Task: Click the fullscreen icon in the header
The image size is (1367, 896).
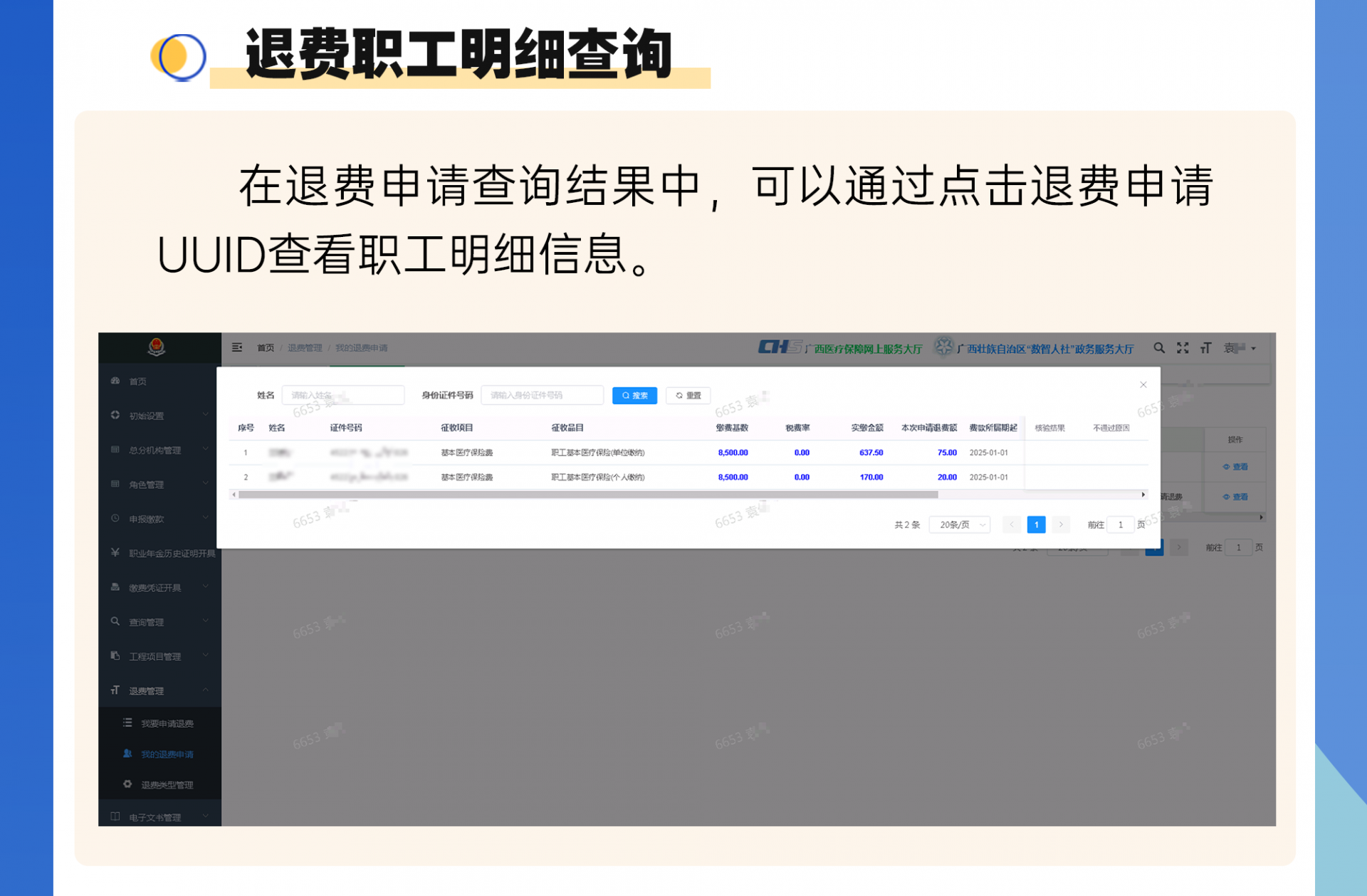Action: pos(1183,348)
